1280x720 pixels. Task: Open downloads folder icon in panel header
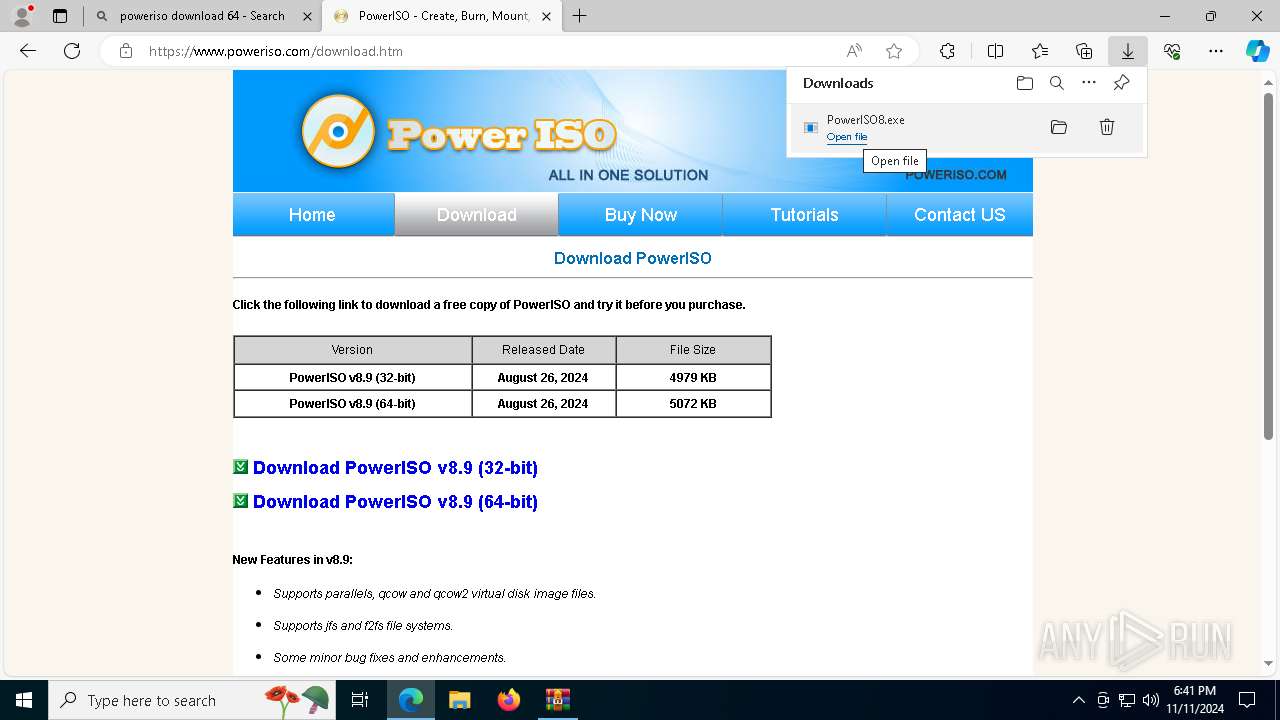click(x=1025, y=83)
